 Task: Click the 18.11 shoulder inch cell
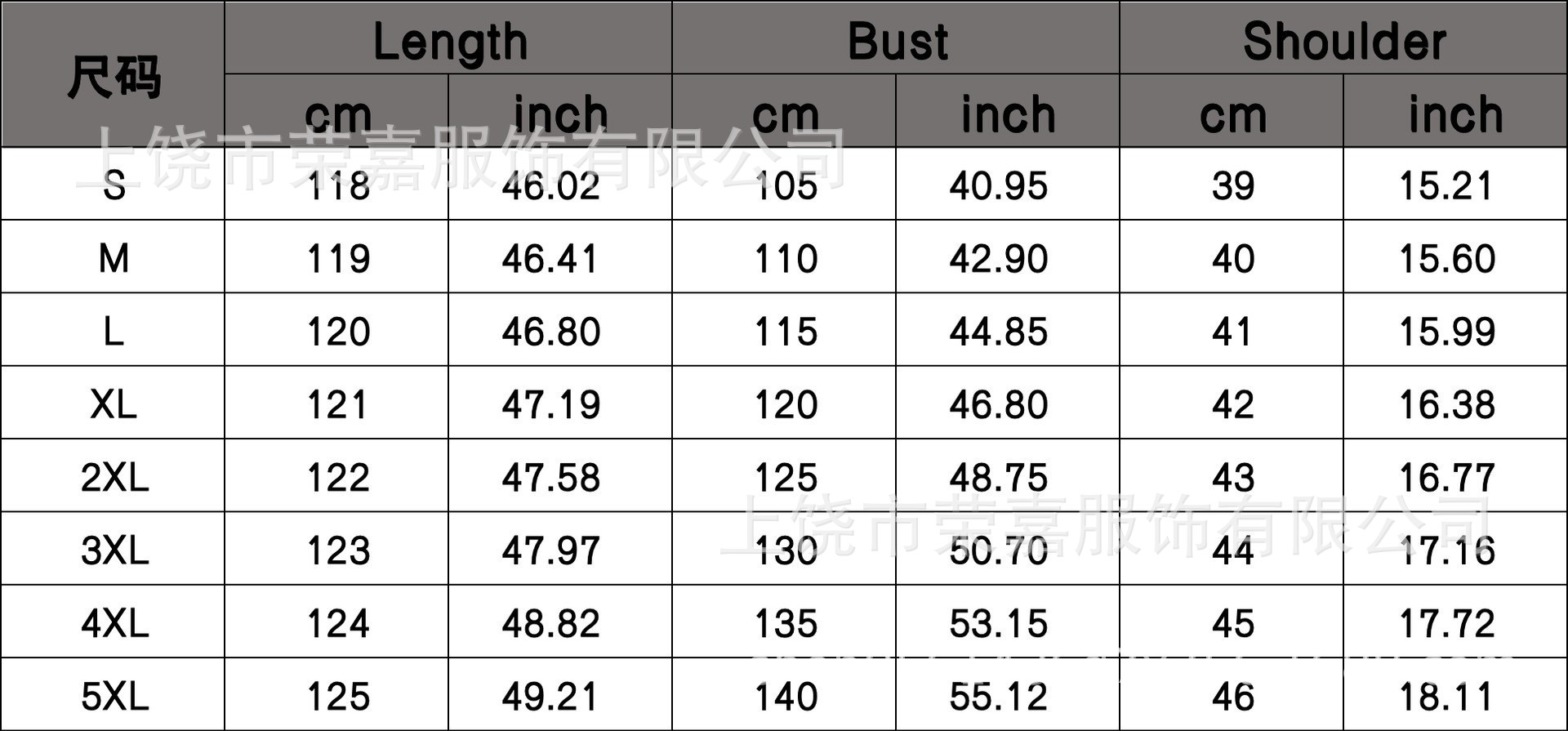1446,697
